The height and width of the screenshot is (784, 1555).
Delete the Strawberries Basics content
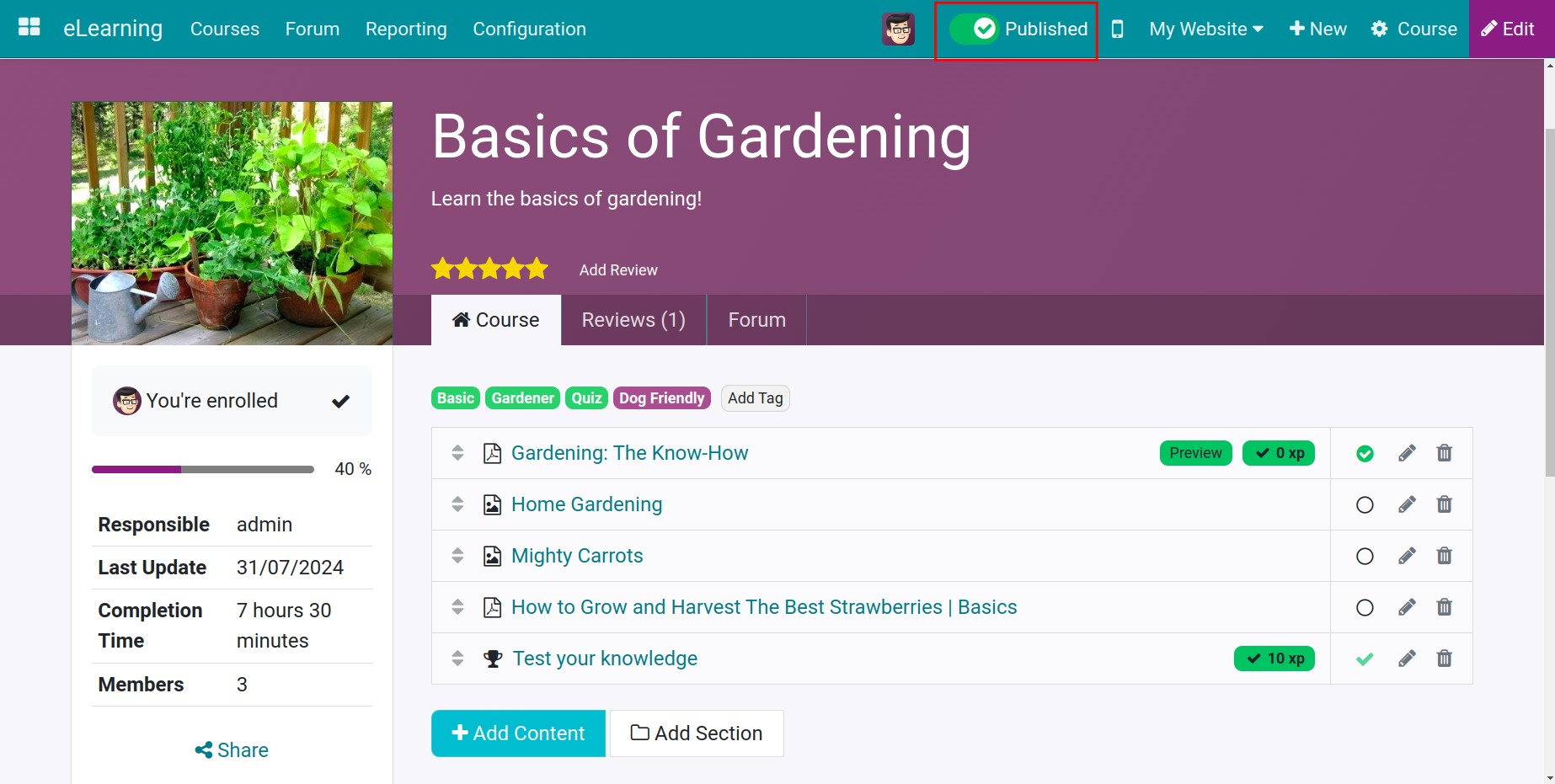point(1444,607)
